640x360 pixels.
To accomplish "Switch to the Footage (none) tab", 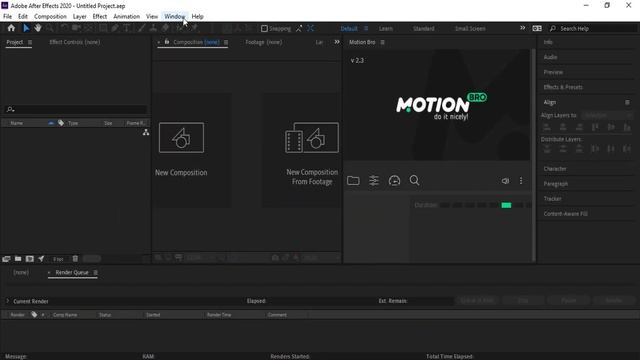I will click(x=264, y=42).
